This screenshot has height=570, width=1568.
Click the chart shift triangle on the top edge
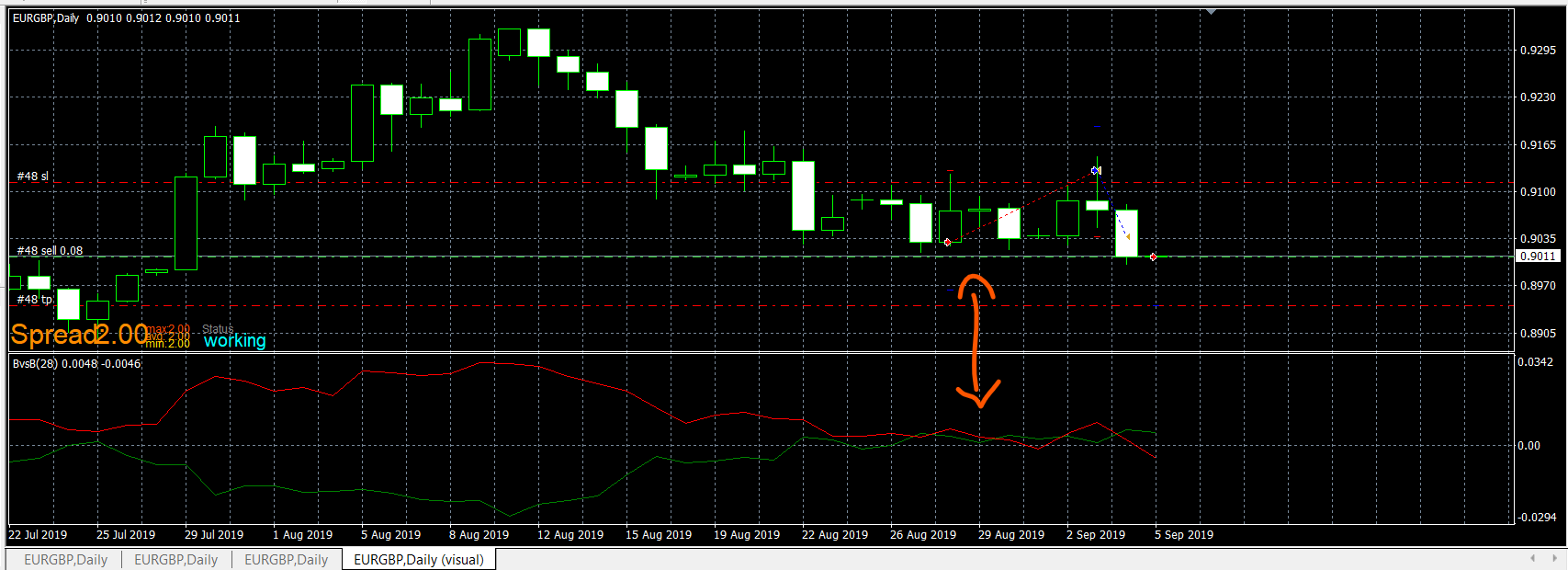click(x=1212, y=12)
